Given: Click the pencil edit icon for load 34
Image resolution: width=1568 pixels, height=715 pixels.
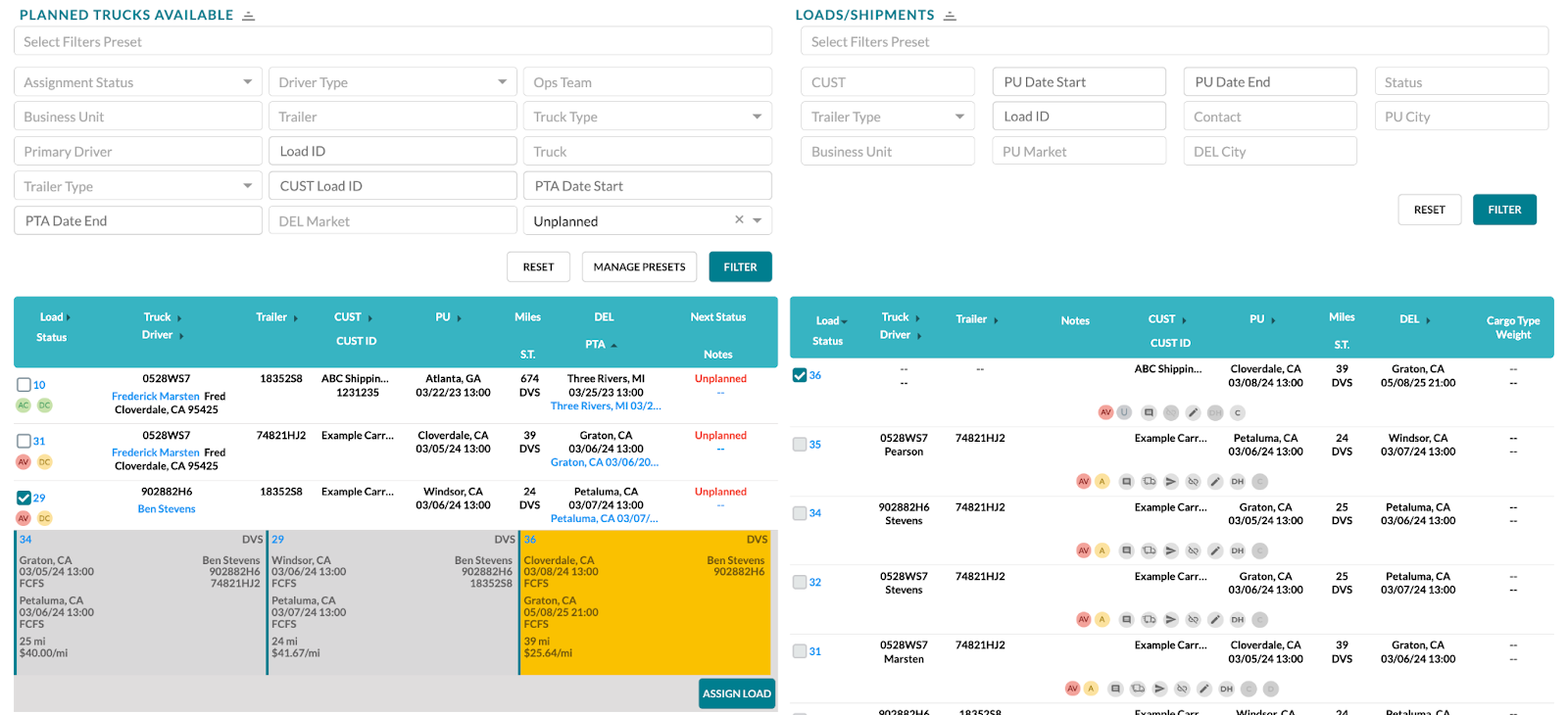Looking at the screenshot, I should (x=1215, y=550).
